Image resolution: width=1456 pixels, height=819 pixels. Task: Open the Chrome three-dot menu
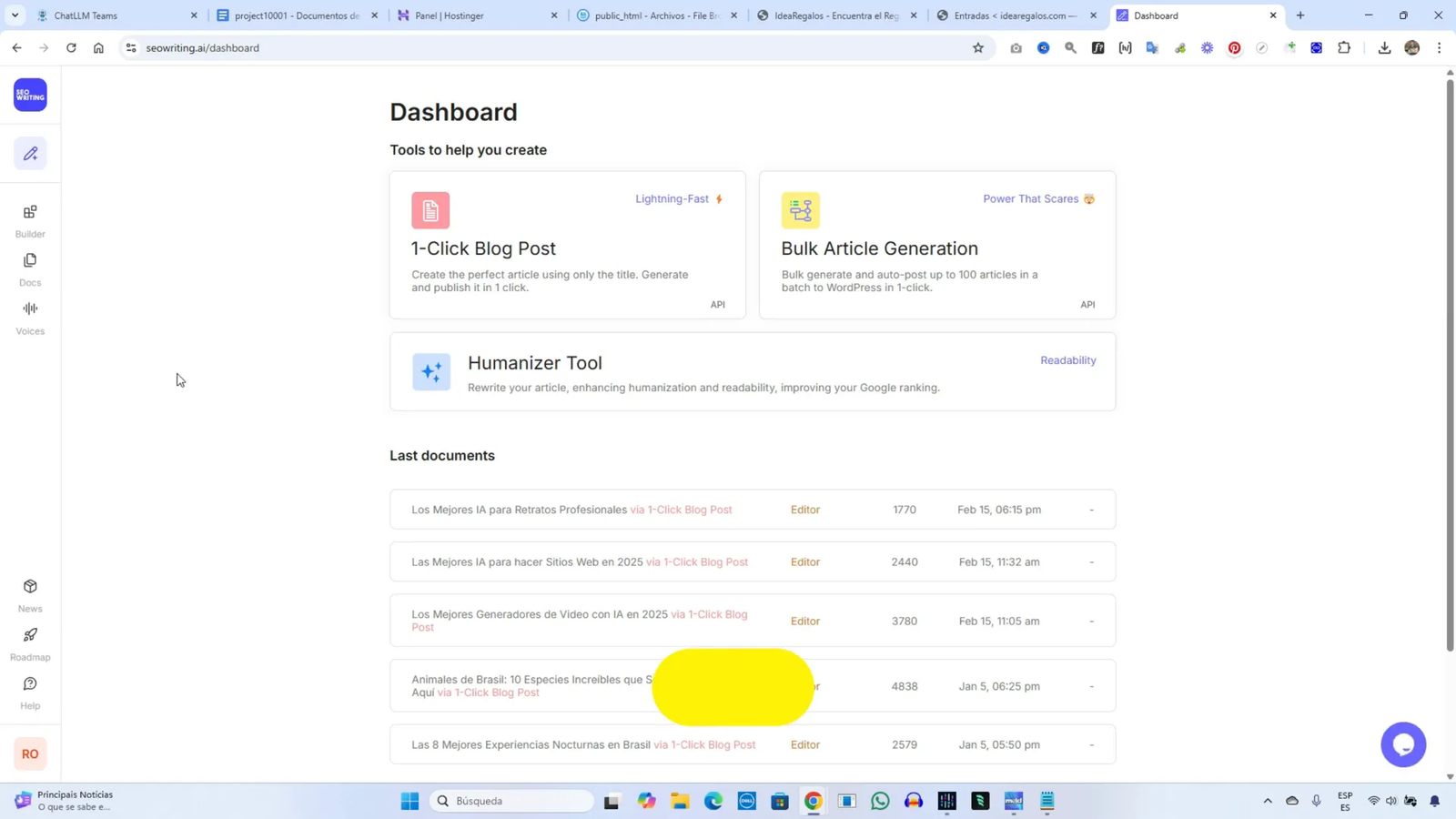tap(1439, 47)
